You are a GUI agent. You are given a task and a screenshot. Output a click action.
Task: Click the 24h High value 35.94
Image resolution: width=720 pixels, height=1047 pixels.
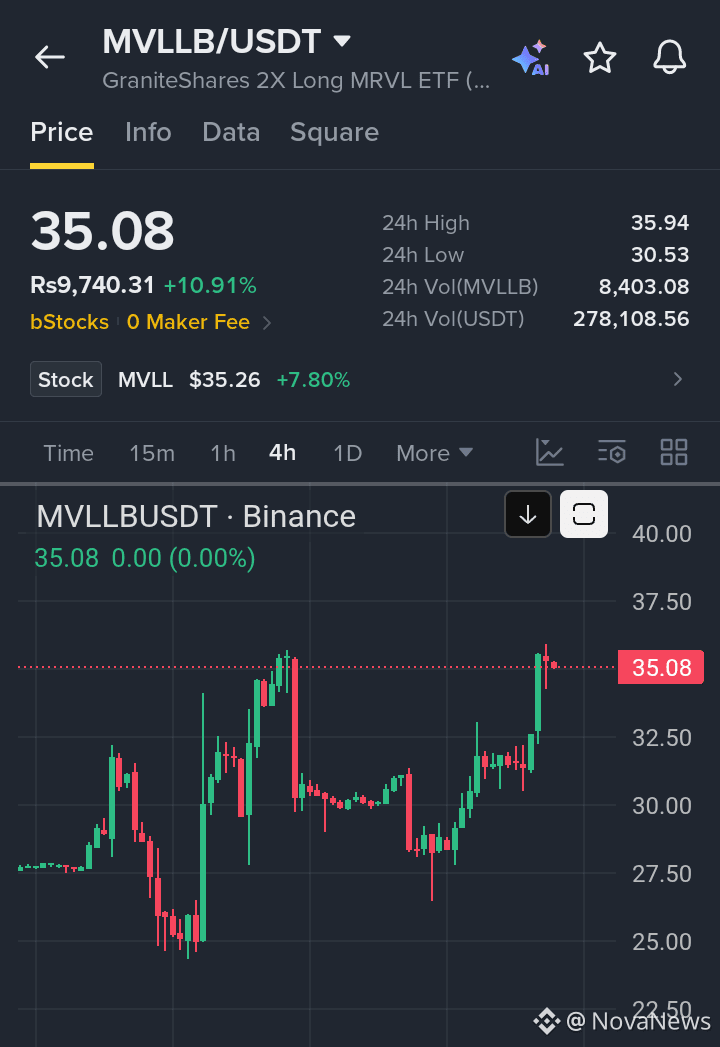pos(660,222)
